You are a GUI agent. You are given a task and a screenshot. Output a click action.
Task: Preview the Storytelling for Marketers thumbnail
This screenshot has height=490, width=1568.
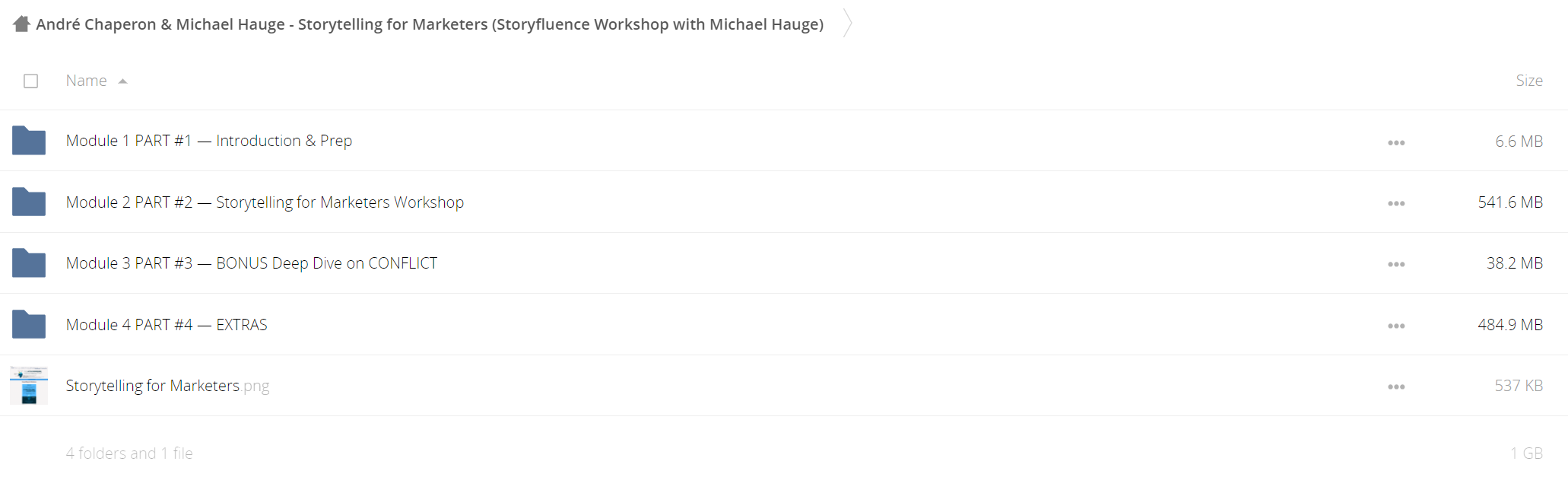coord(29,385)
